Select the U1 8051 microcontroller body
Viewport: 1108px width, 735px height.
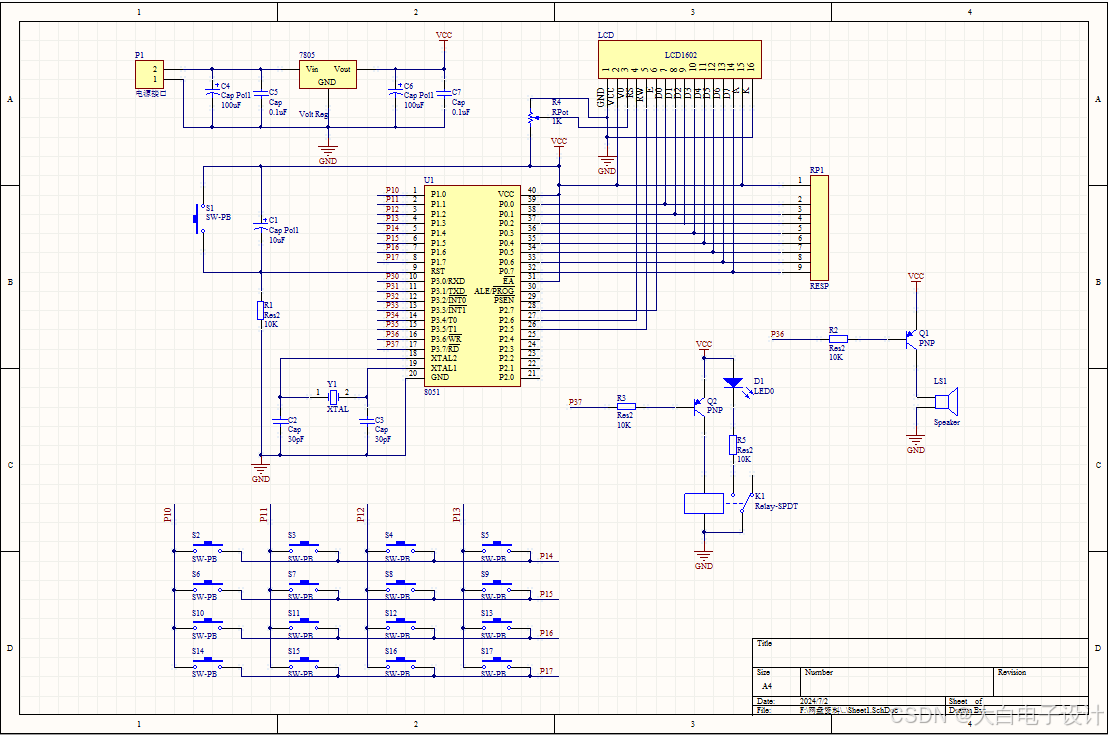(x=472, y=286)
